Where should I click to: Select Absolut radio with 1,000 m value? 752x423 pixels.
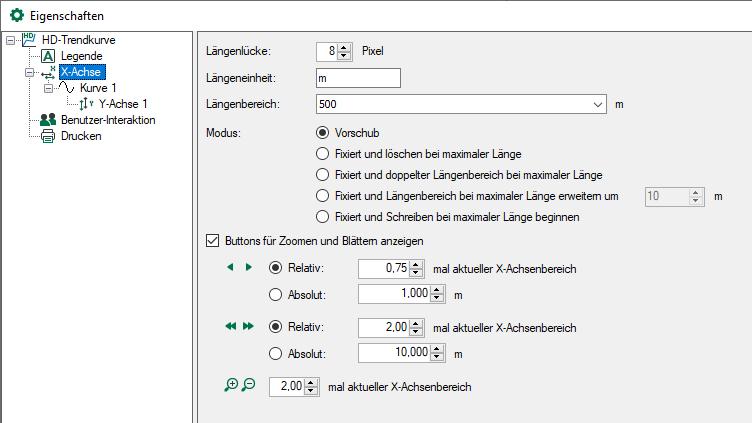pos(276,293)
